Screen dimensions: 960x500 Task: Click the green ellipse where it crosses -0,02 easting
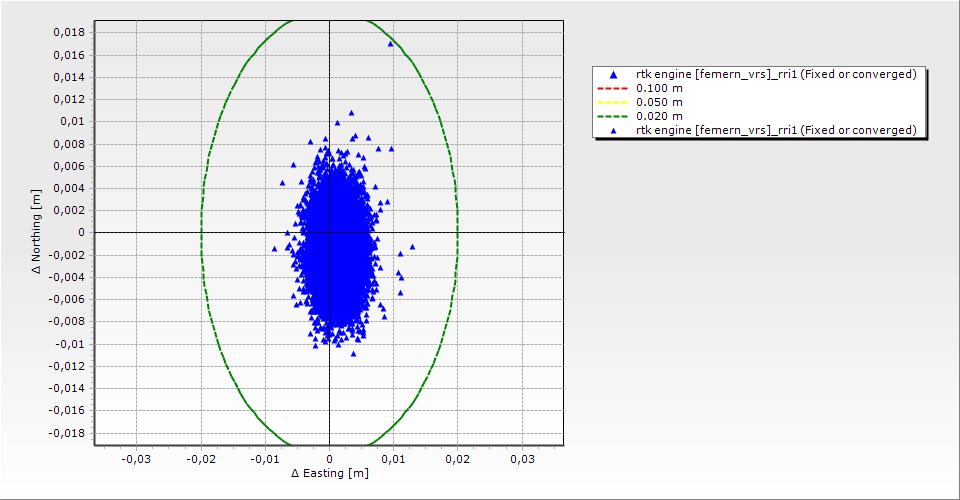[201, 232]
